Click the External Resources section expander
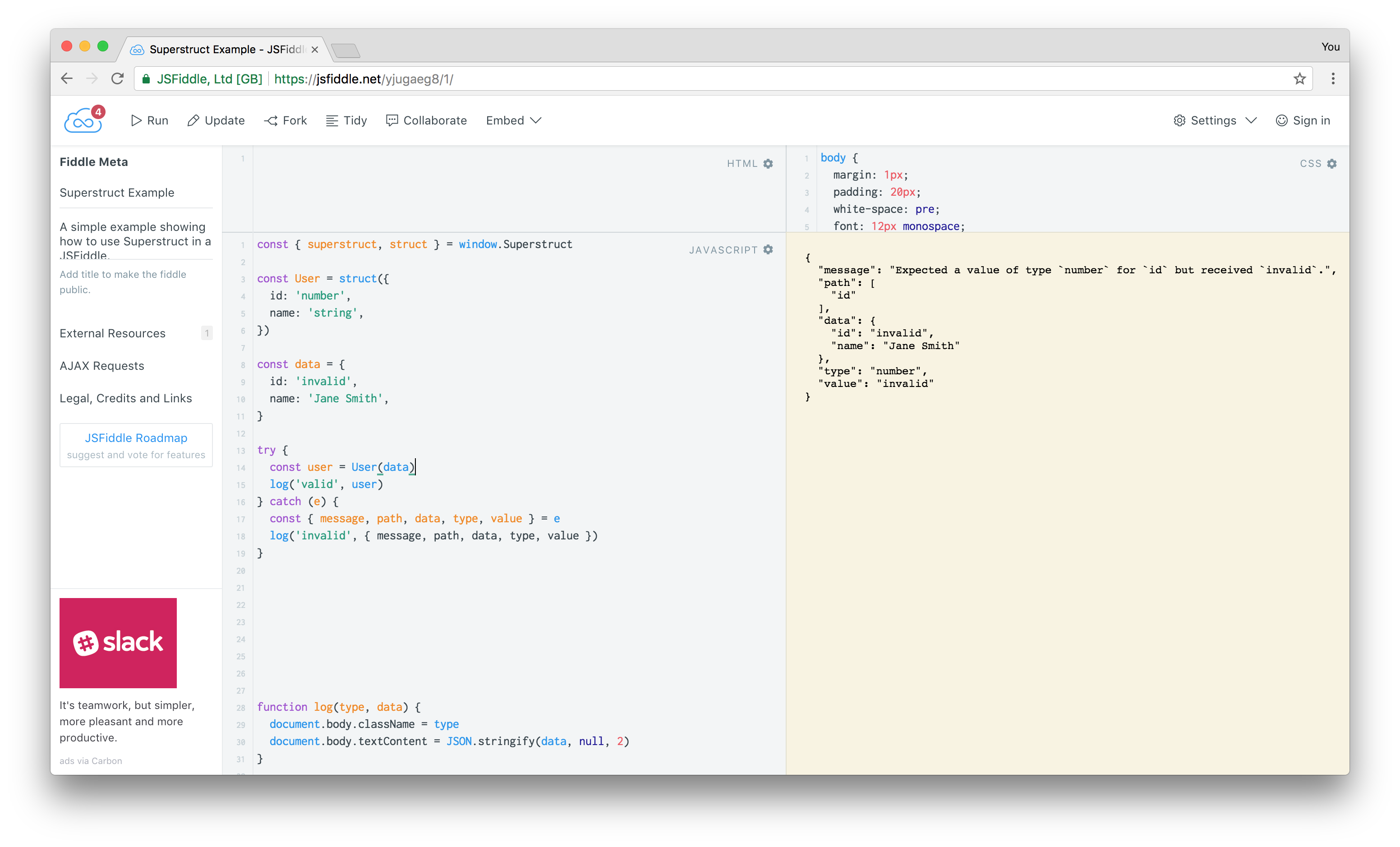 pos(113,332)
